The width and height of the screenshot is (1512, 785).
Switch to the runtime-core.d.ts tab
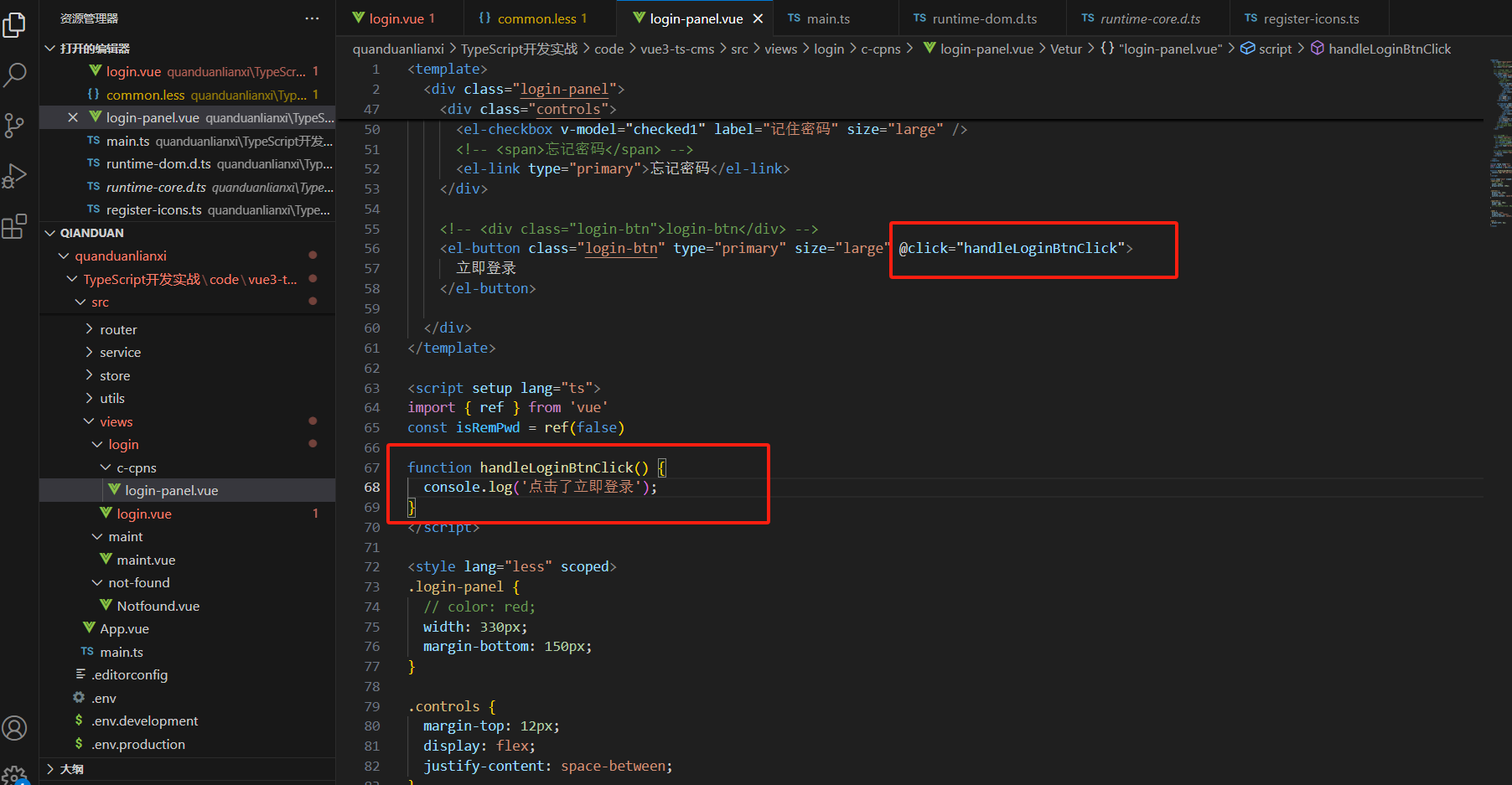coord(1149,18)
